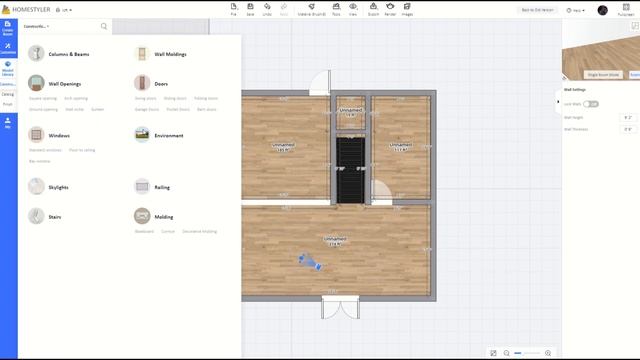640x360 pixels.
Task: Click the Baseboard link
Action: 144,231
